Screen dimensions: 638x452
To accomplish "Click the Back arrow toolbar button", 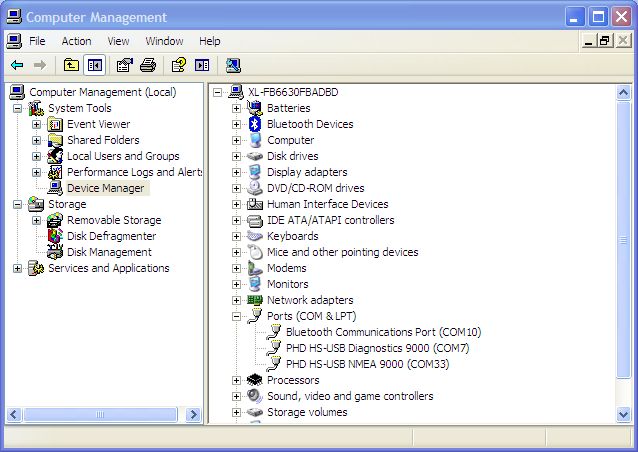I will [17, 65].
